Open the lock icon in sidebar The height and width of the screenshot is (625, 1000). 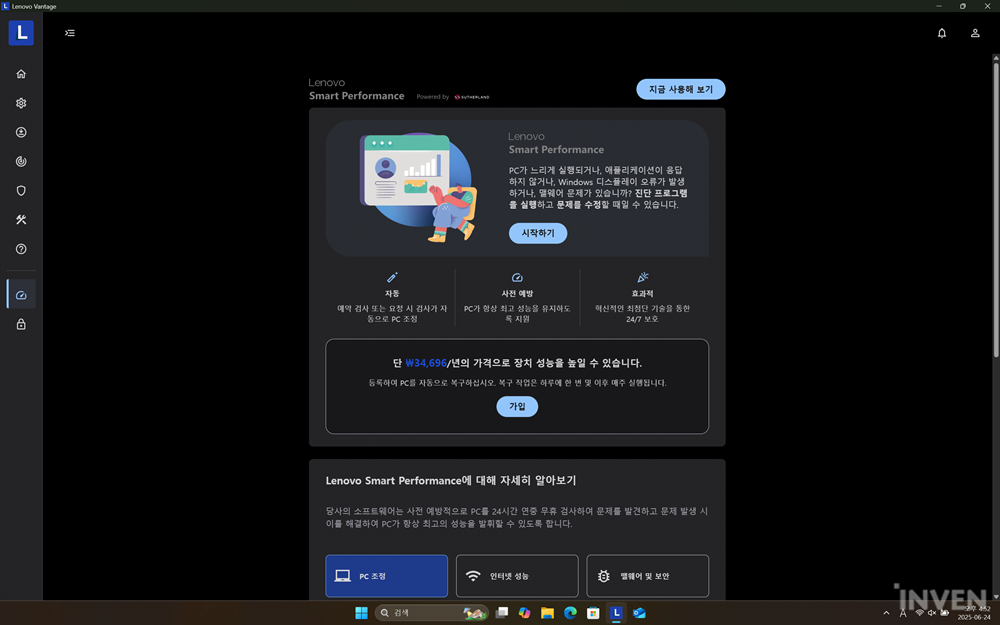point(21,324)
